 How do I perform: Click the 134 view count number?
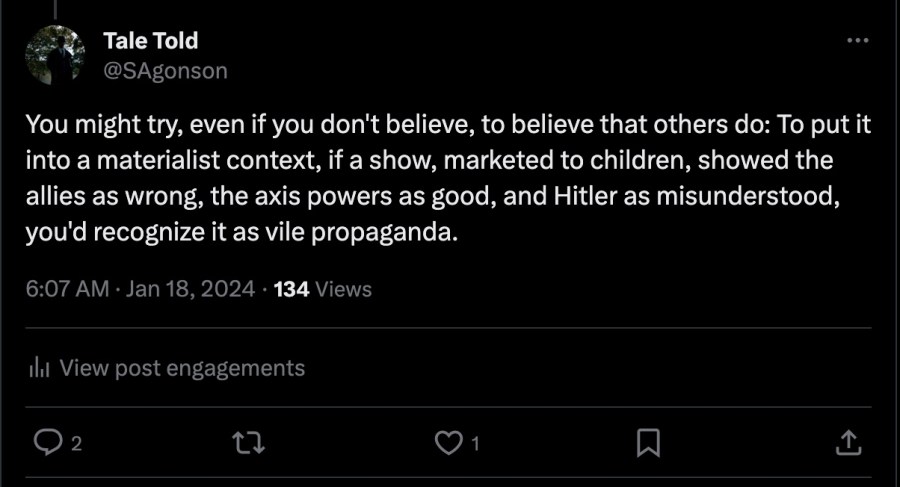291,289
